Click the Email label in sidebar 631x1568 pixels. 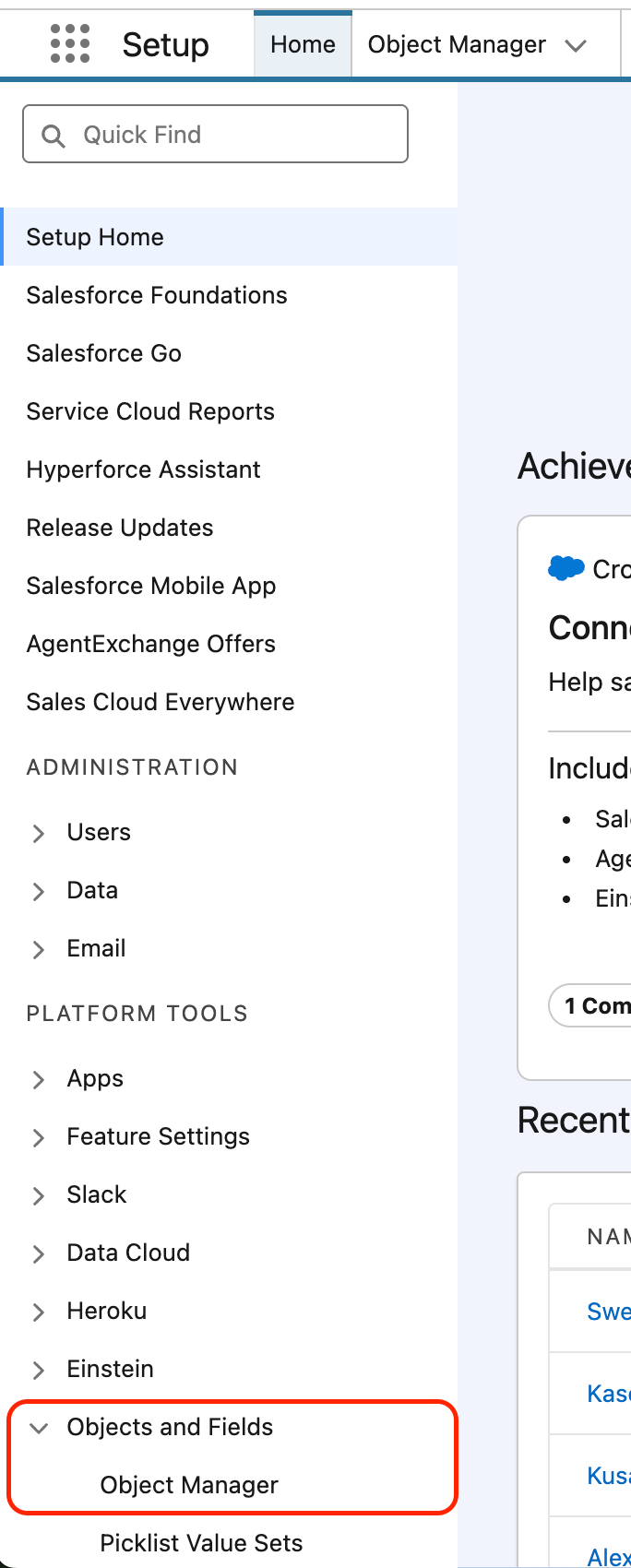pyautogui.click(x=96, y=948)
